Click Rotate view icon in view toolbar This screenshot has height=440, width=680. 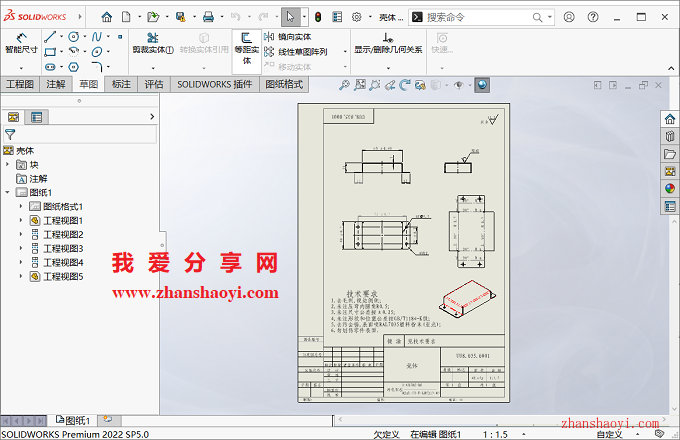click(405, 85)
